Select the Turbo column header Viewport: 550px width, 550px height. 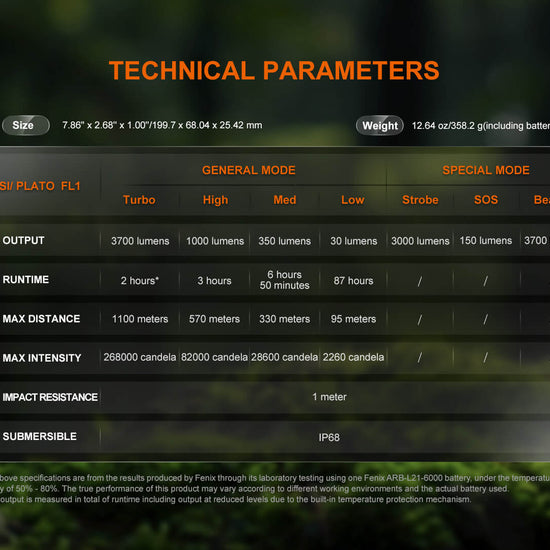pyautogui.click(x=139, y=200)
